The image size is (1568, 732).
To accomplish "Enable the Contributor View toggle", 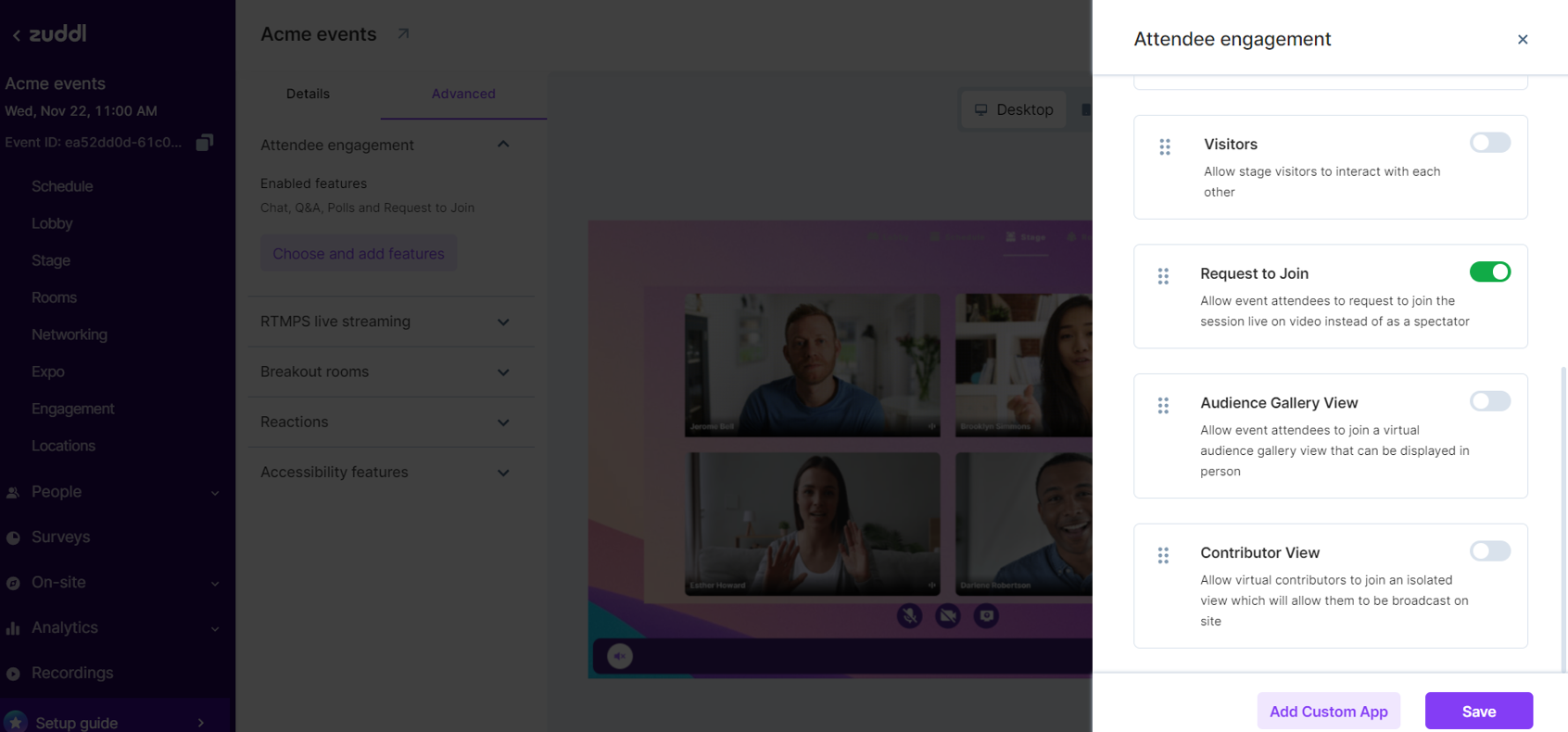I will pyautogui.click(x=1490, y=551).
